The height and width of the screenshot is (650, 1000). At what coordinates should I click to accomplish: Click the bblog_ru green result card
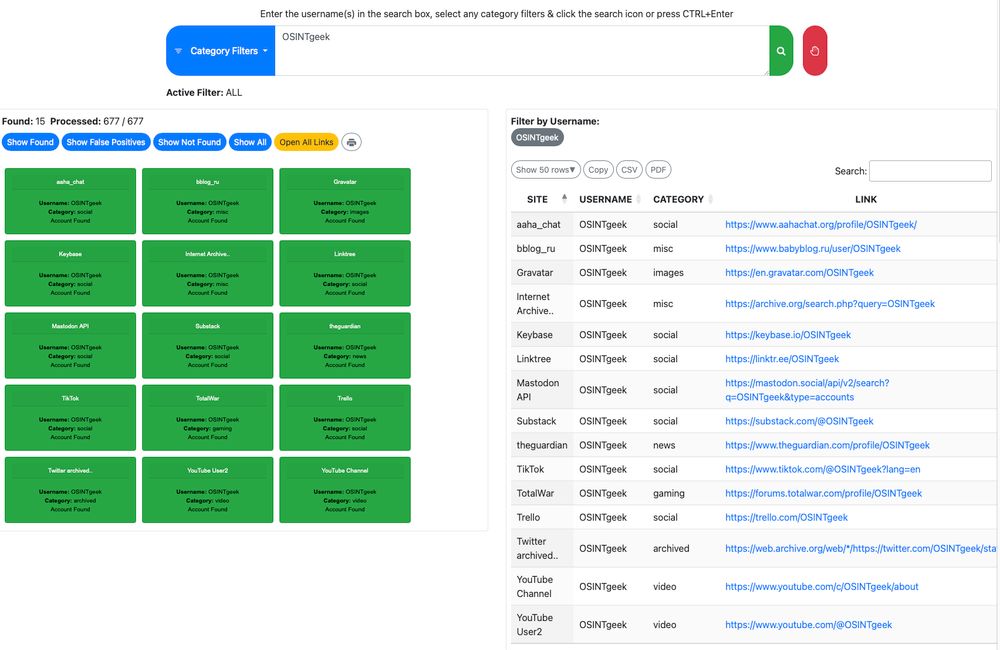pyautogui.click(x=207, y=201)
